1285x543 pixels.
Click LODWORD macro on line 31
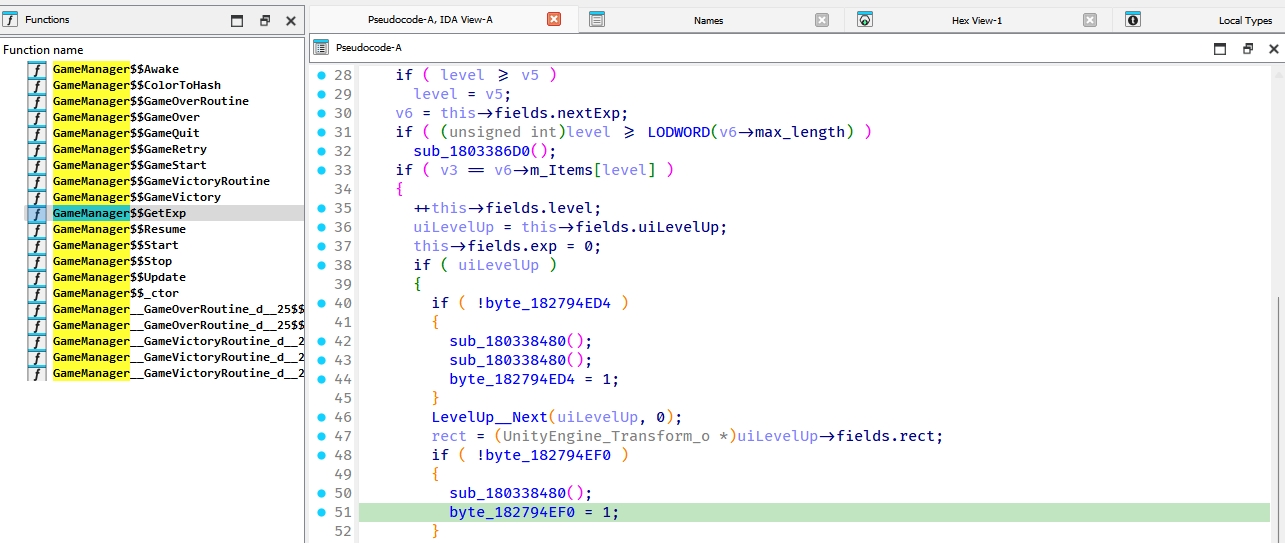pos(679,132)
